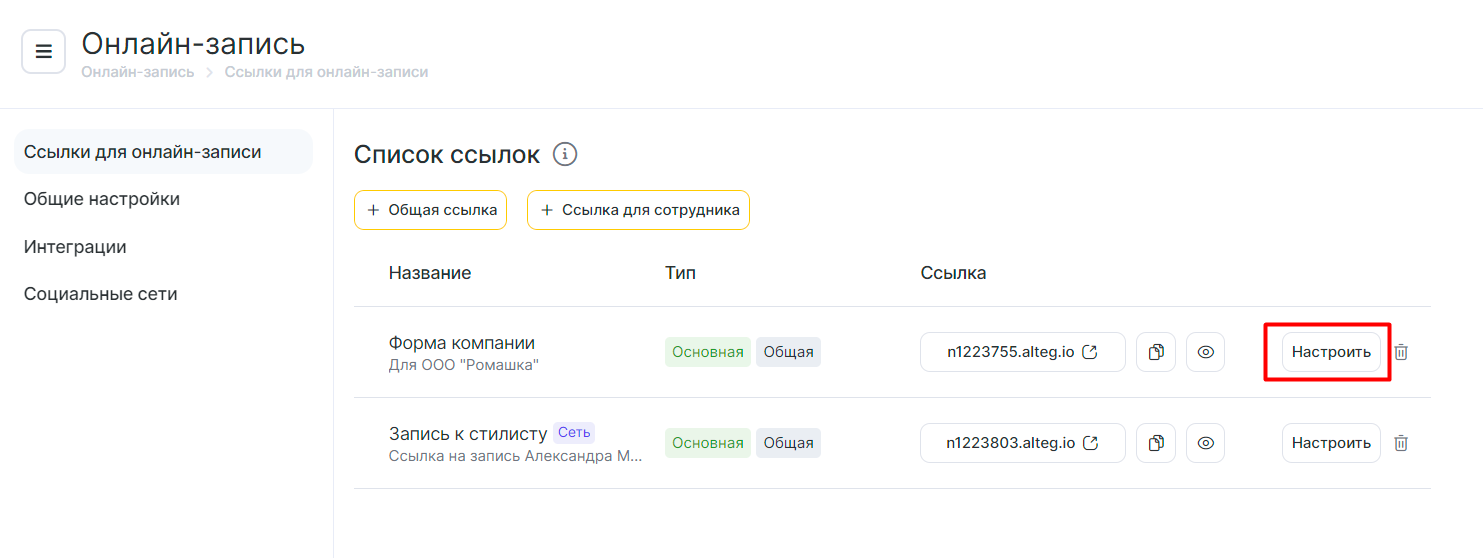1483x558 pixels.
Task: Preview the Форма компании form with eye icon
Action: tap(1205, 352)
